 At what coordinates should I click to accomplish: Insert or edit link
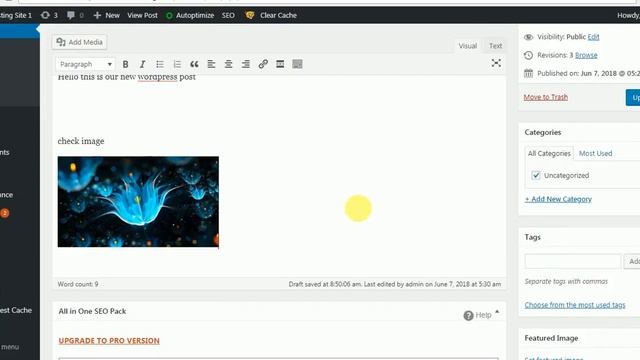tap(263, 64)
